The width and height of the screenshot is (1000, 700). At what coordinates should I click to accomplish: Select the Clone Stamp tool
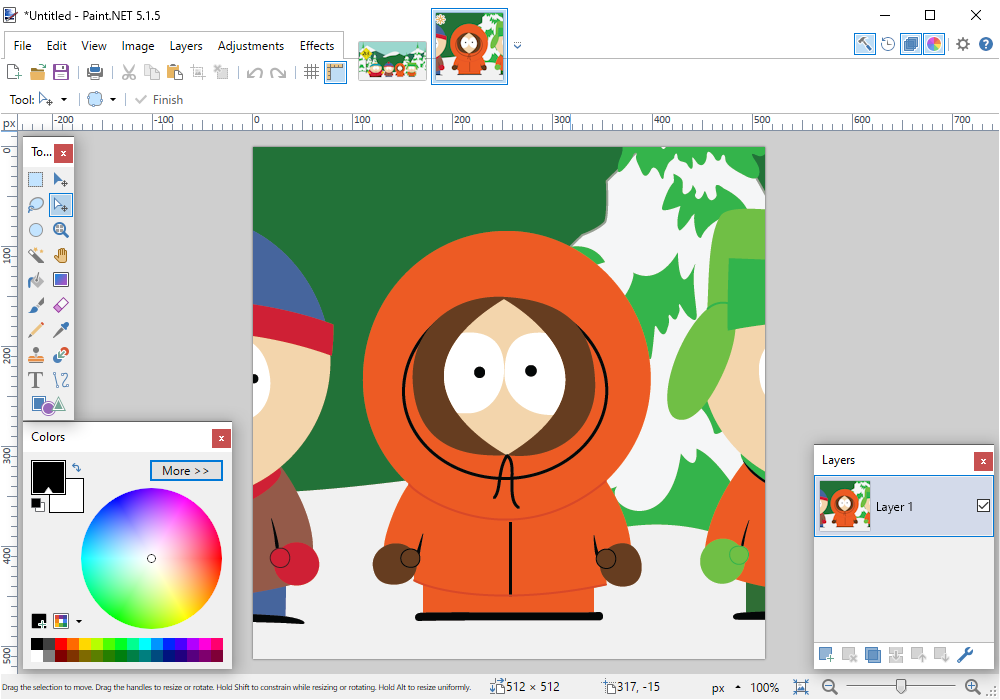(x=36, y=355)
